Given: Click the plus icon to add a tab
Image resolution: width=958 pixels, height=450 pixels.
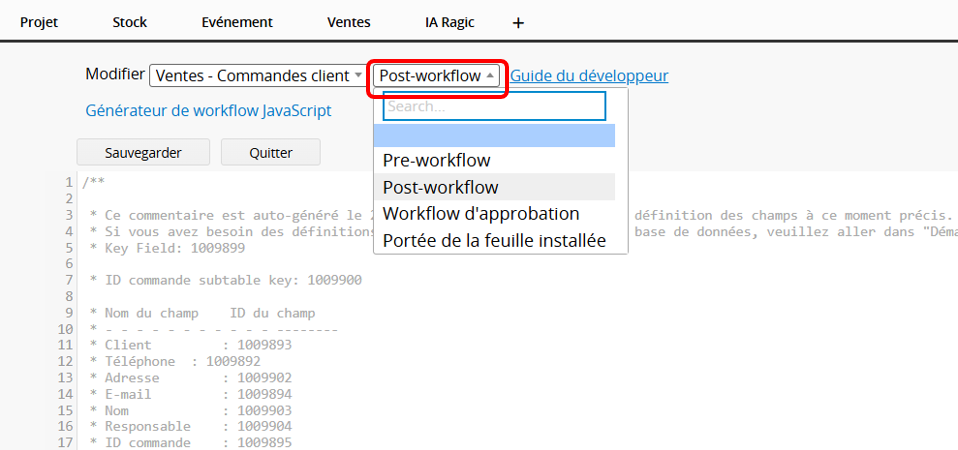Looking at the screenshot, I should [x=518, y=22].
